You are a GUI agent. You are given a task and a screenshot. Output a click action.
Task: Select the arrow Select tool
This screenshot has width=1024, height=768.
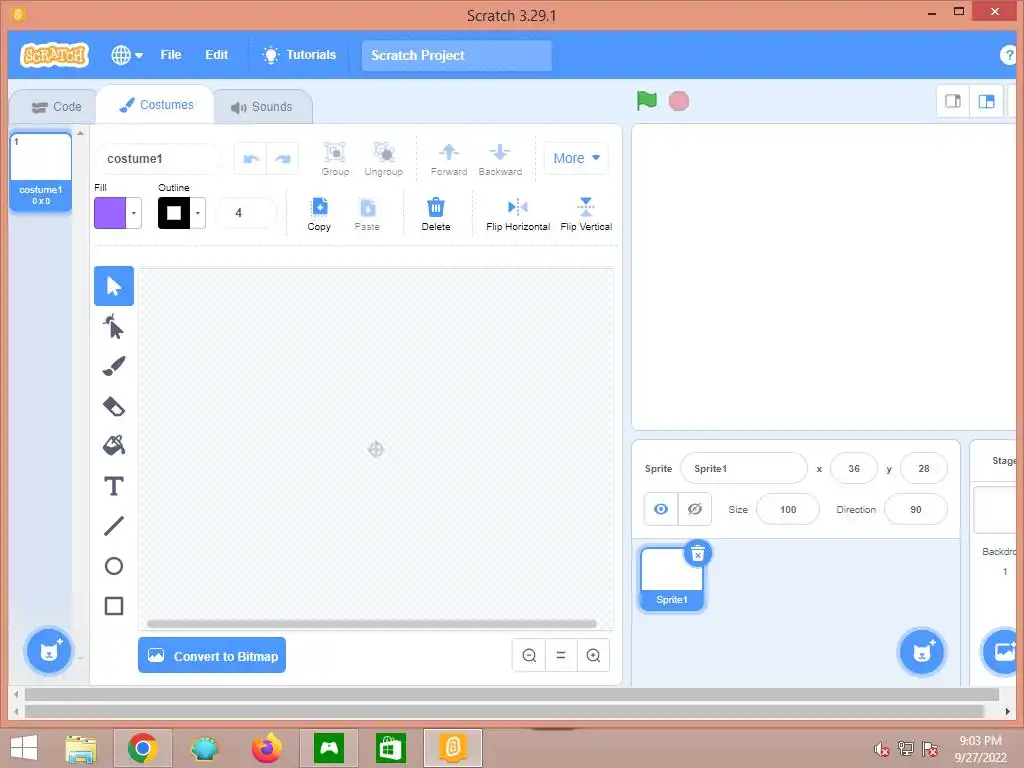(x=114, y=286)
